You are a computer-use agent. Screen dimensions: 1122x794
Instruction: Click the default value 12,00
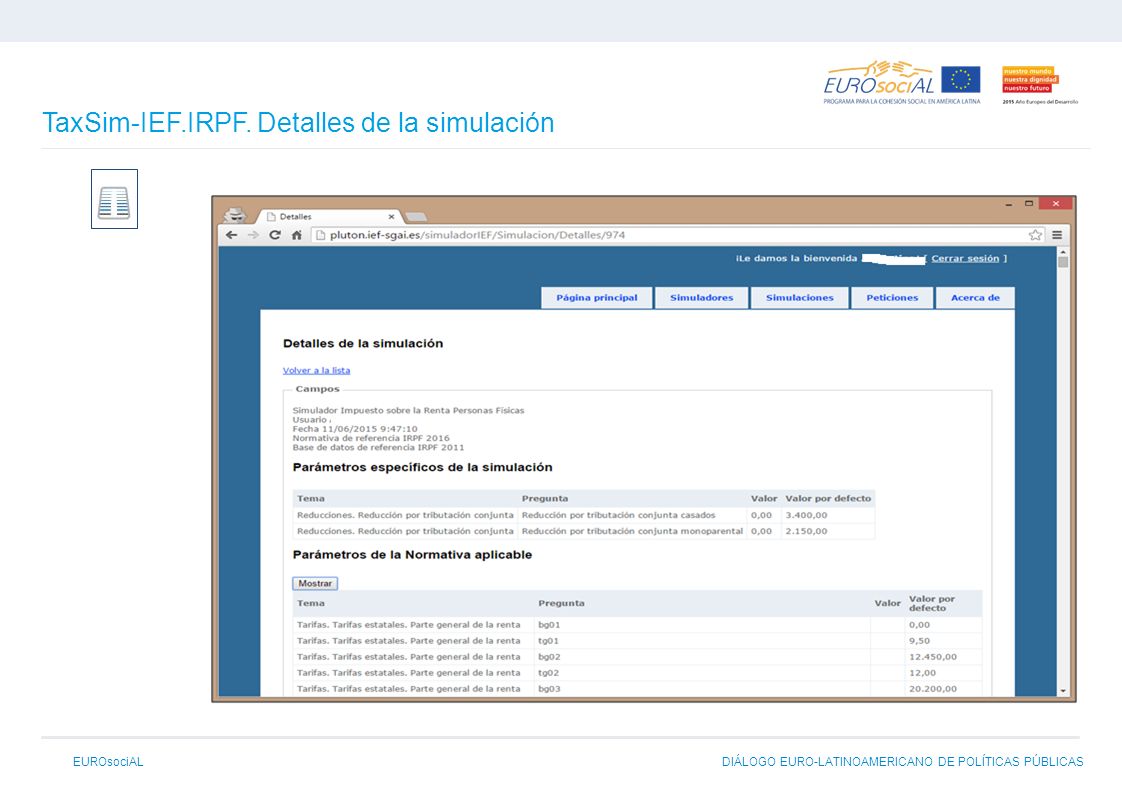click(922, 672)
